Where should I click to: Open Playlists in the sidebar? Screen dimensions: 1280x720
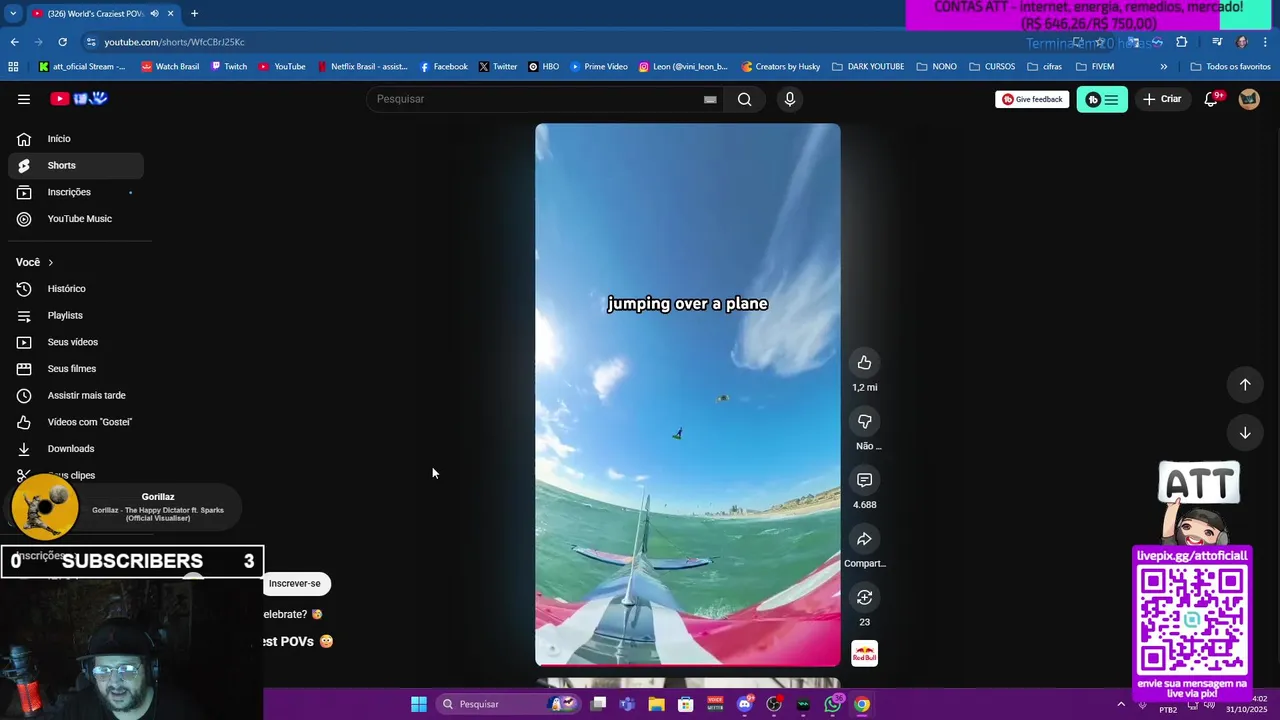(76, 315)
